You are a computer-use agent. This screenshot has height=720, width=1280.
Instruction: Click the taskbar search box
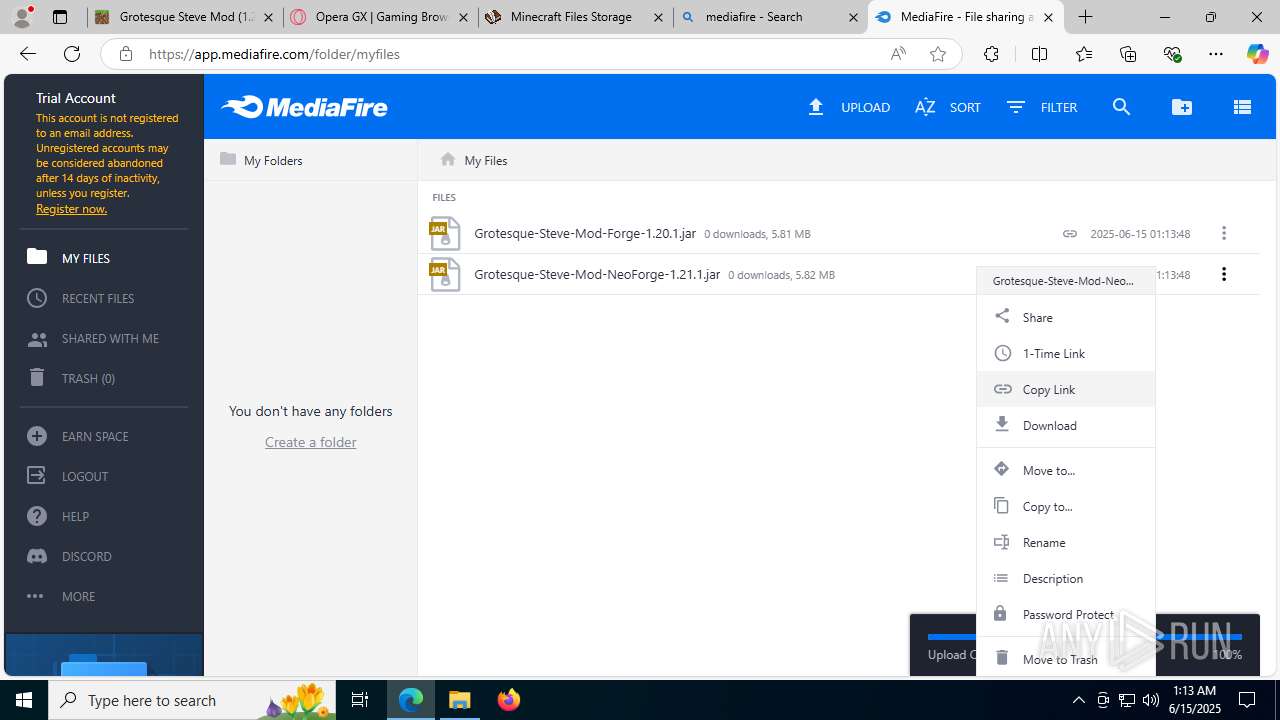click(x=192, y=700)
